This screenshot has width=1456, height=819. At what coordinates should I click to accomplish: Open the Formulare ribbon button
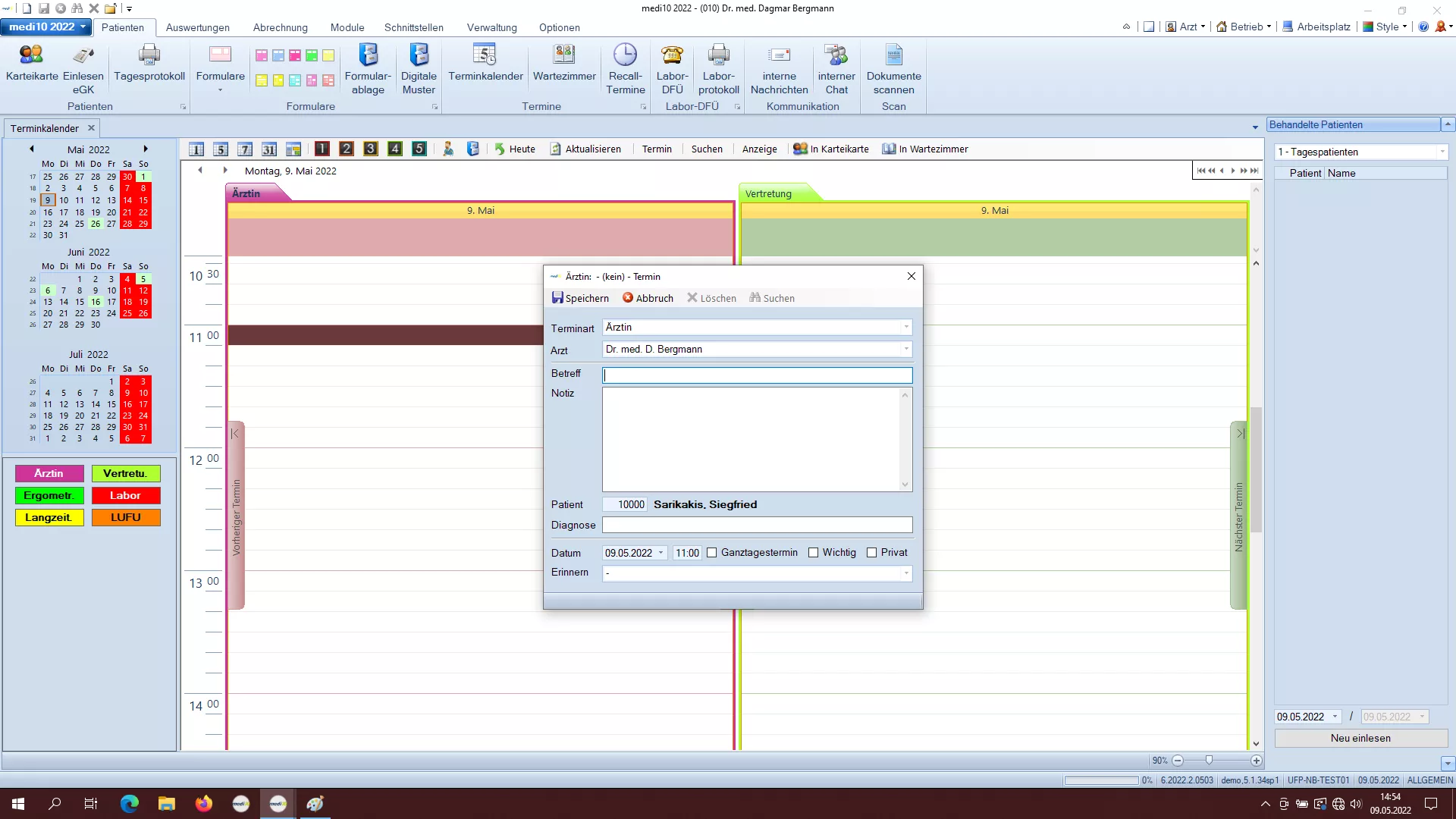pyautogui.click(x=221, y=68)
